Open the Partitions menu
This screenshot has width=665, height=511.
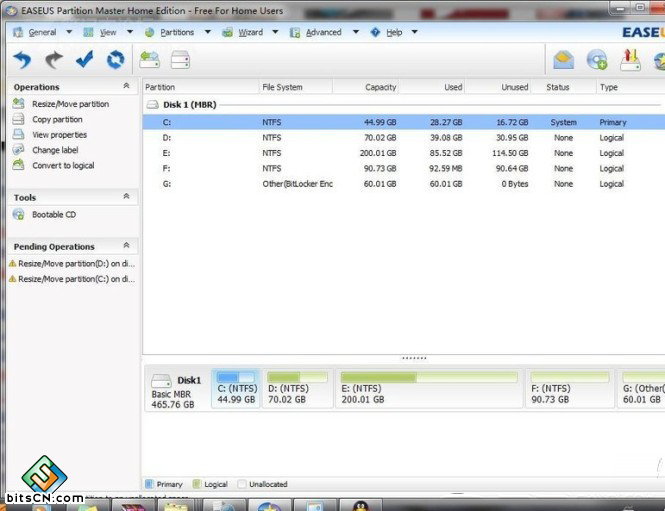[177, 32]
